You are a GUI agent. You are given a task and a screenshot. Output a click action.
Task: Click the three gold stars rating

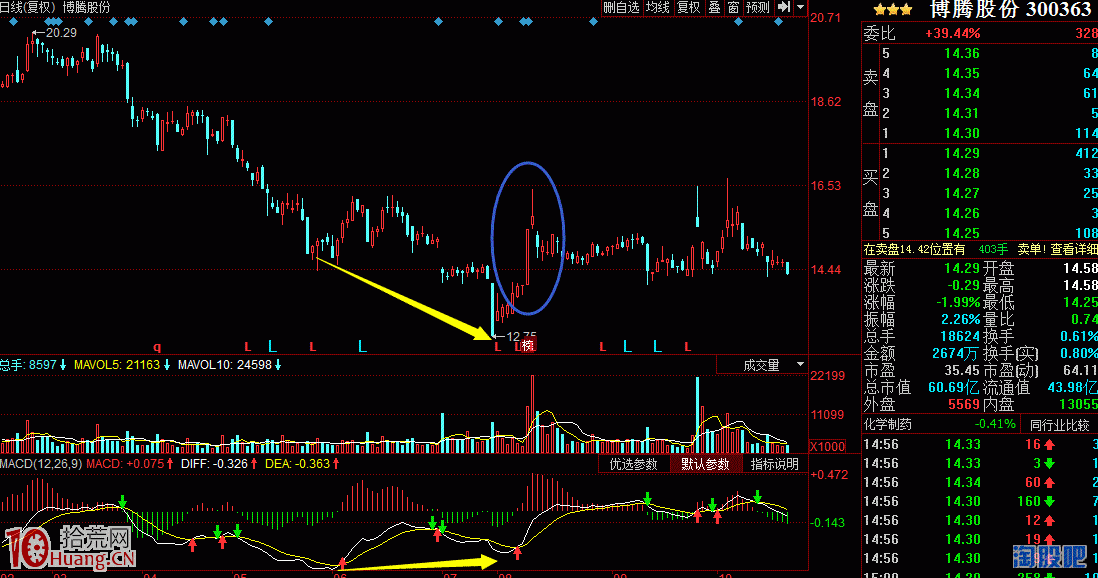coord(893,9)
